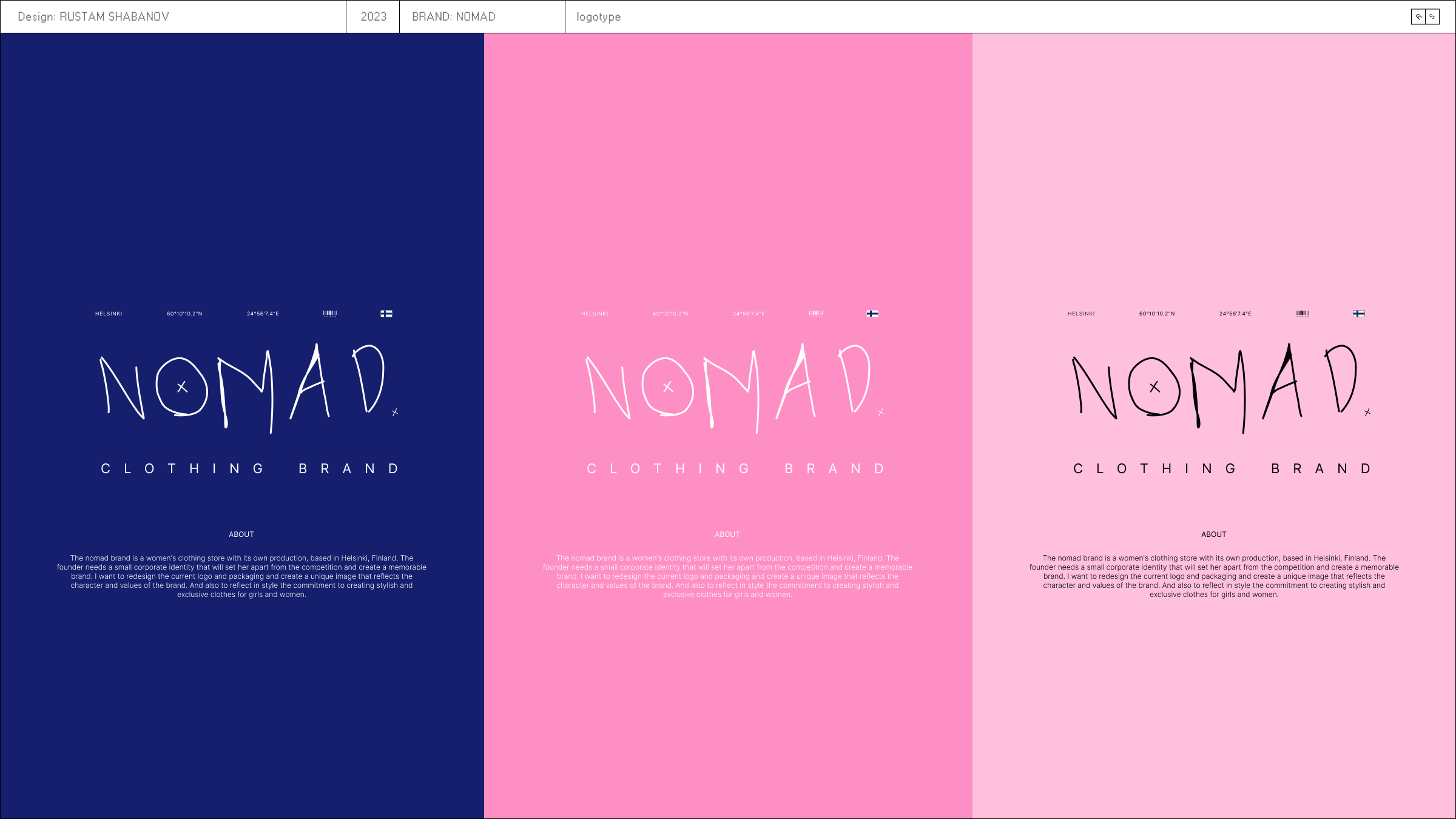Click the coordinates 60°10'10.2"N on the pink panel
The image size is (1456, 819).
click(x=670, y=313)
